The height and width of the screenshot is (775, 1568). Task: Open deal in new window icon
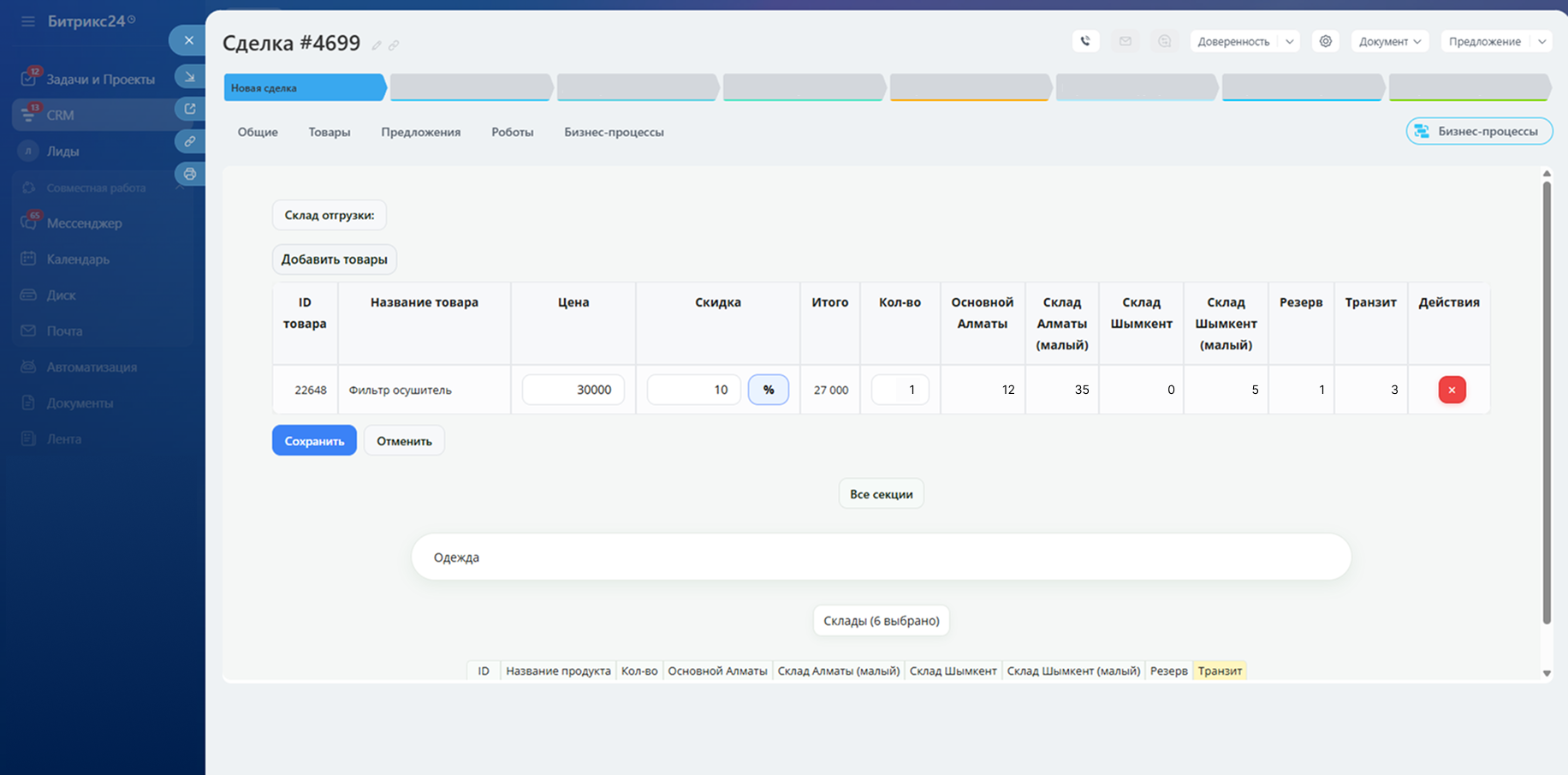pos(189,109)
